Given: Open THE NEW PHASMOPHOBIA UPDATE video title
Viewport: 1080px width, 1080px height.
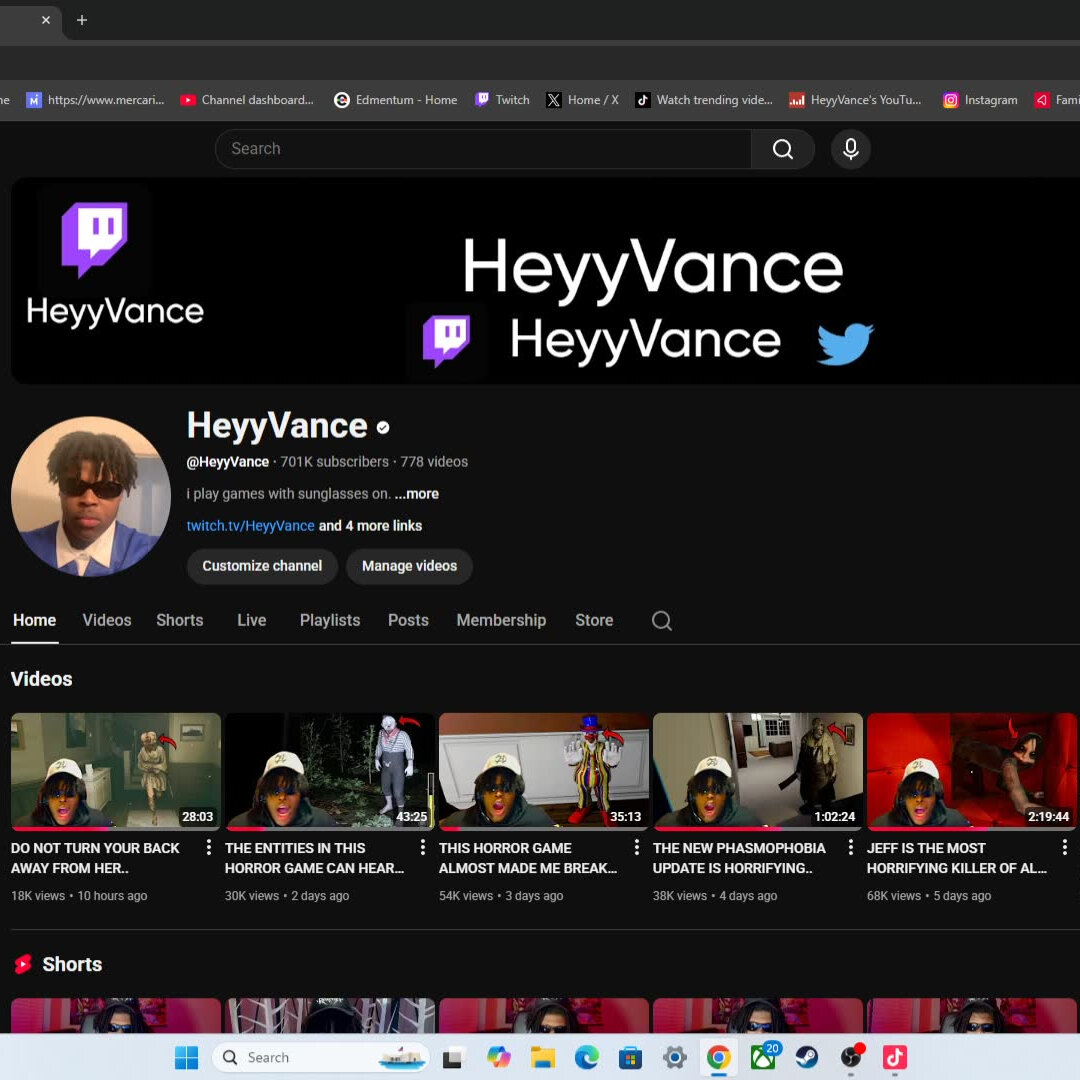Looking at the screenshot, I should 739,858.
